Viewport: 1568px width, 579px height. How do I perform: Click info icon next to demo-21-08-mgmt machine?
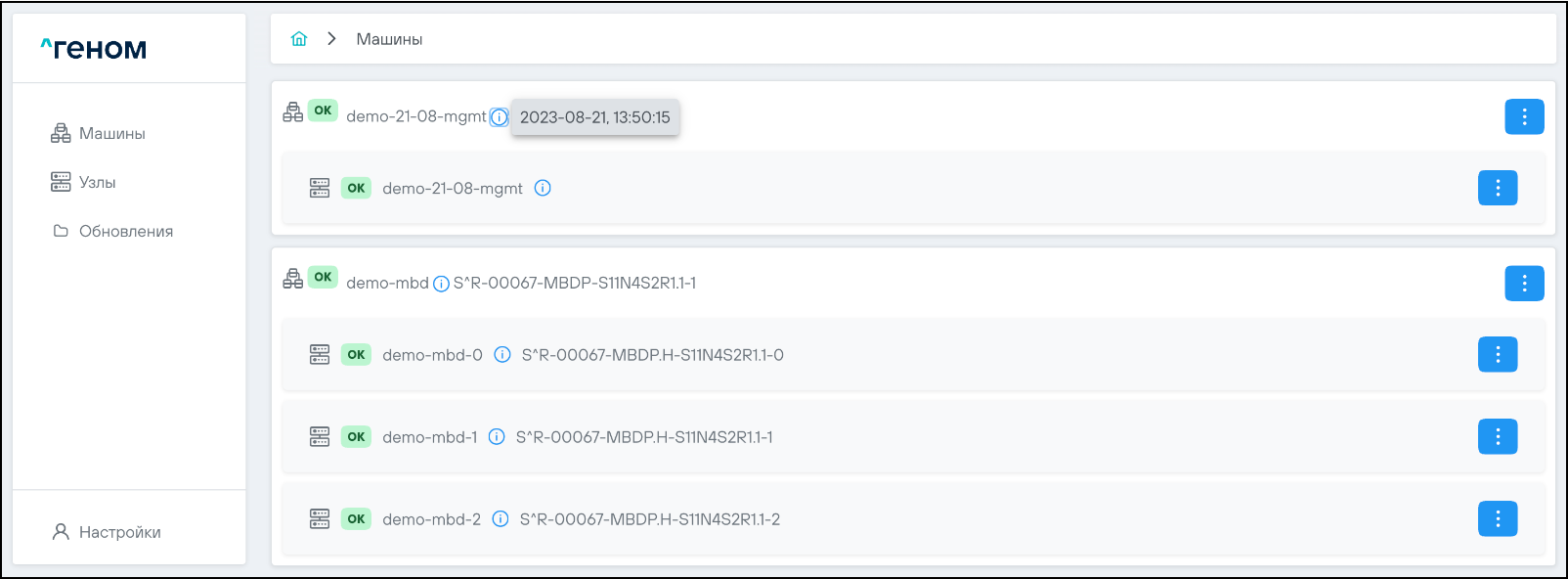pyautogui.click(x=499, y=117)
